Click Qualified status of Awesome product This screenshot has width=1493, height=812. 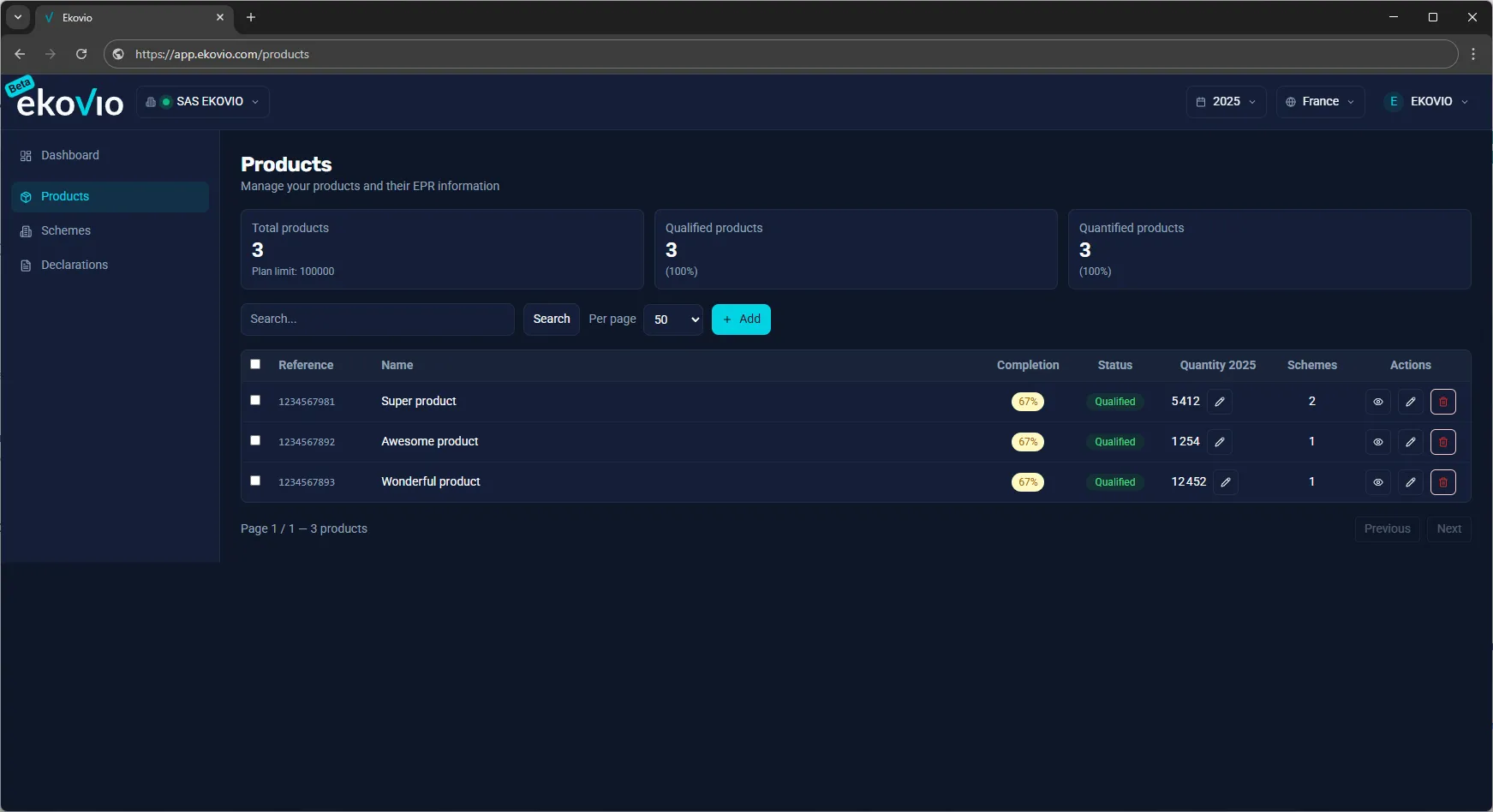click(x=1115, y=442)
